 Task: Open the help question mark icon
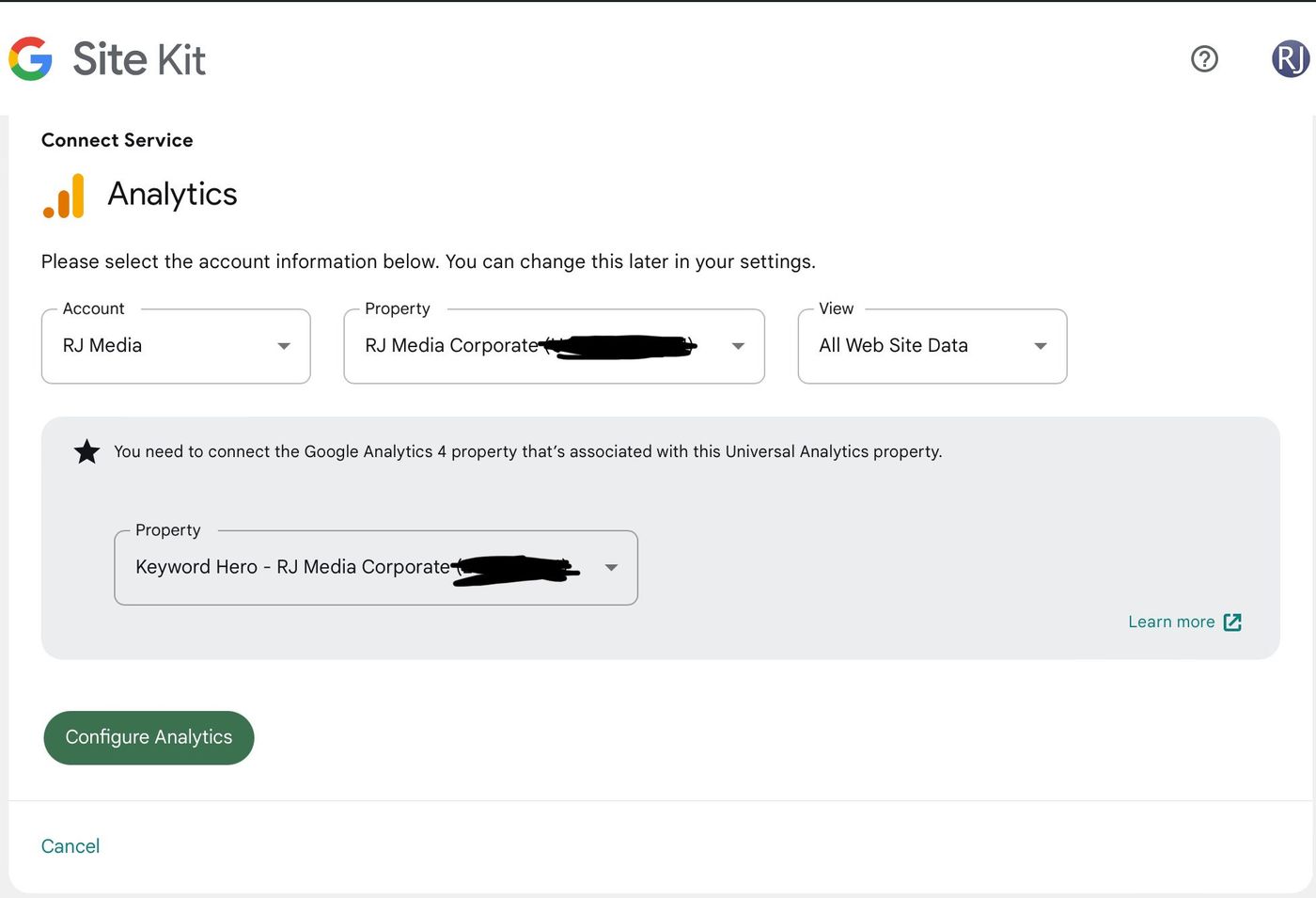click(x=1204, y=58)
